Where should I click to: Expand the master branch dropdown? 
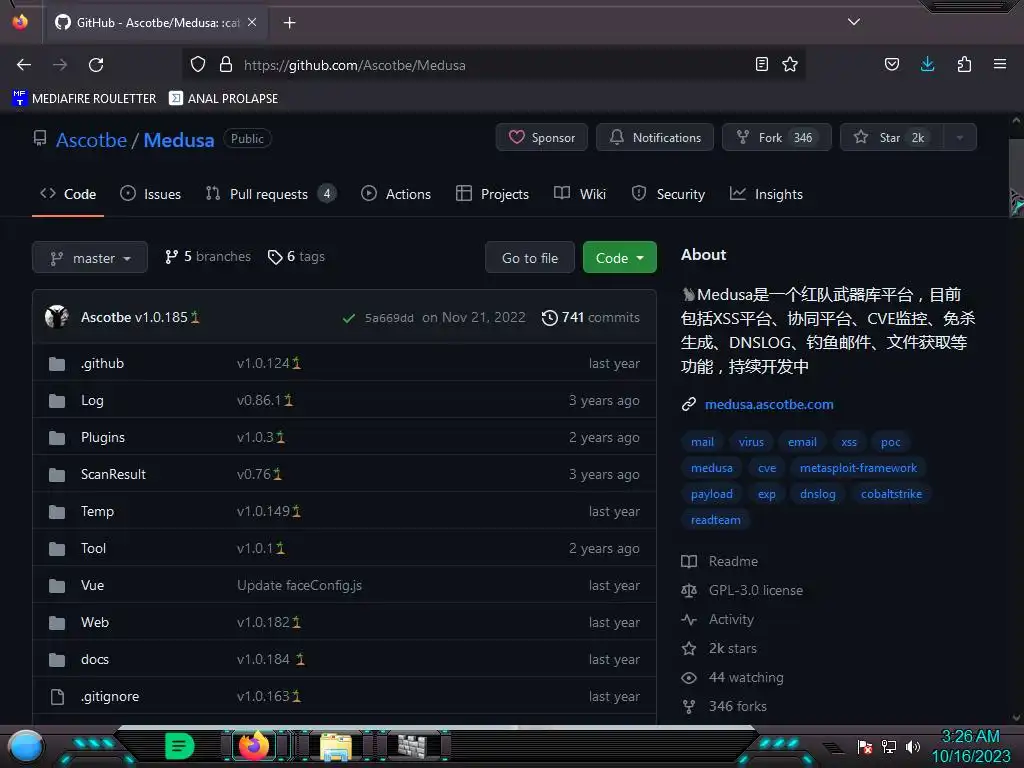(89, 257)
